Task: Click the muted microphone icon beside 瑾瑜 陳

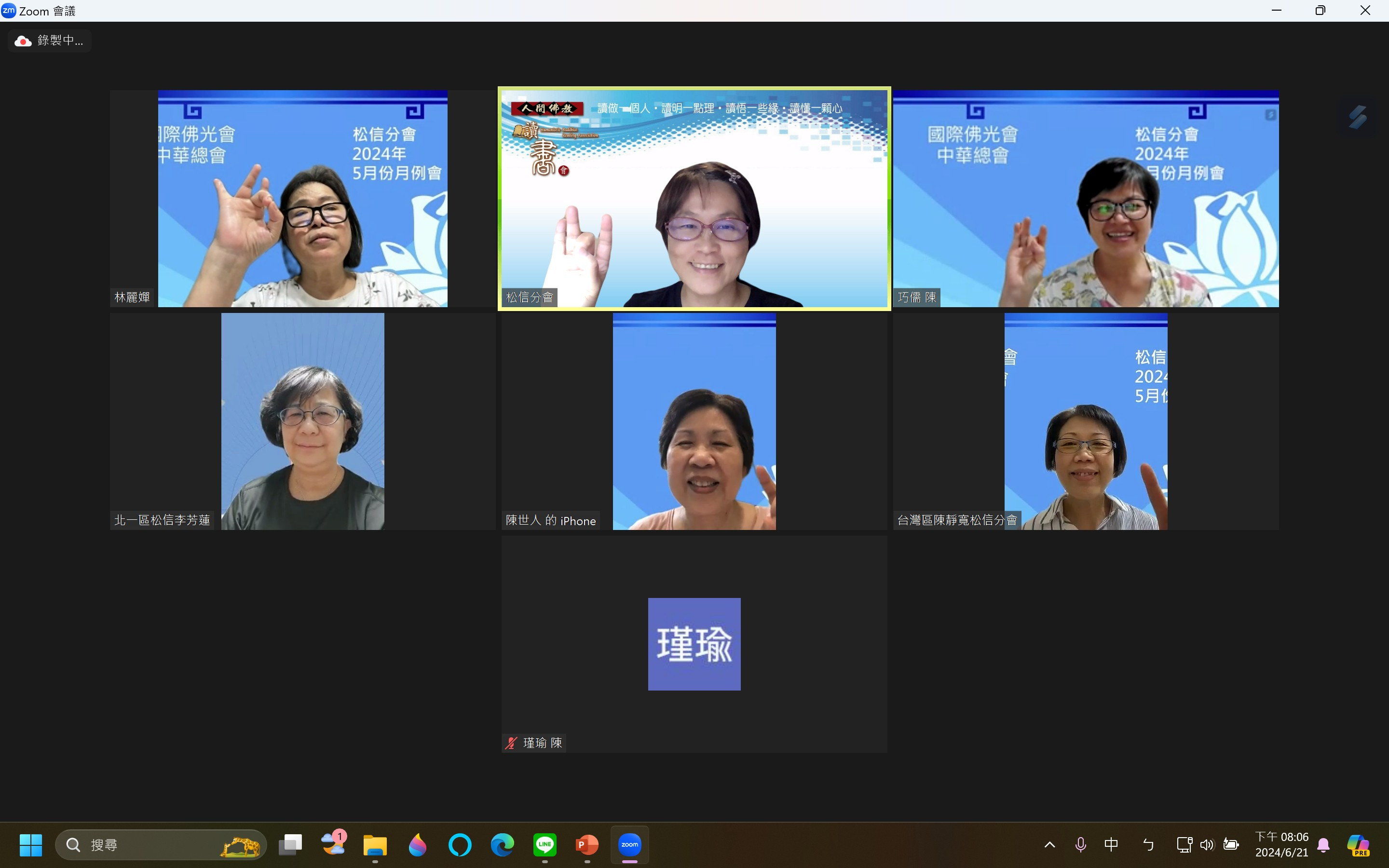Action: [511, 743]
